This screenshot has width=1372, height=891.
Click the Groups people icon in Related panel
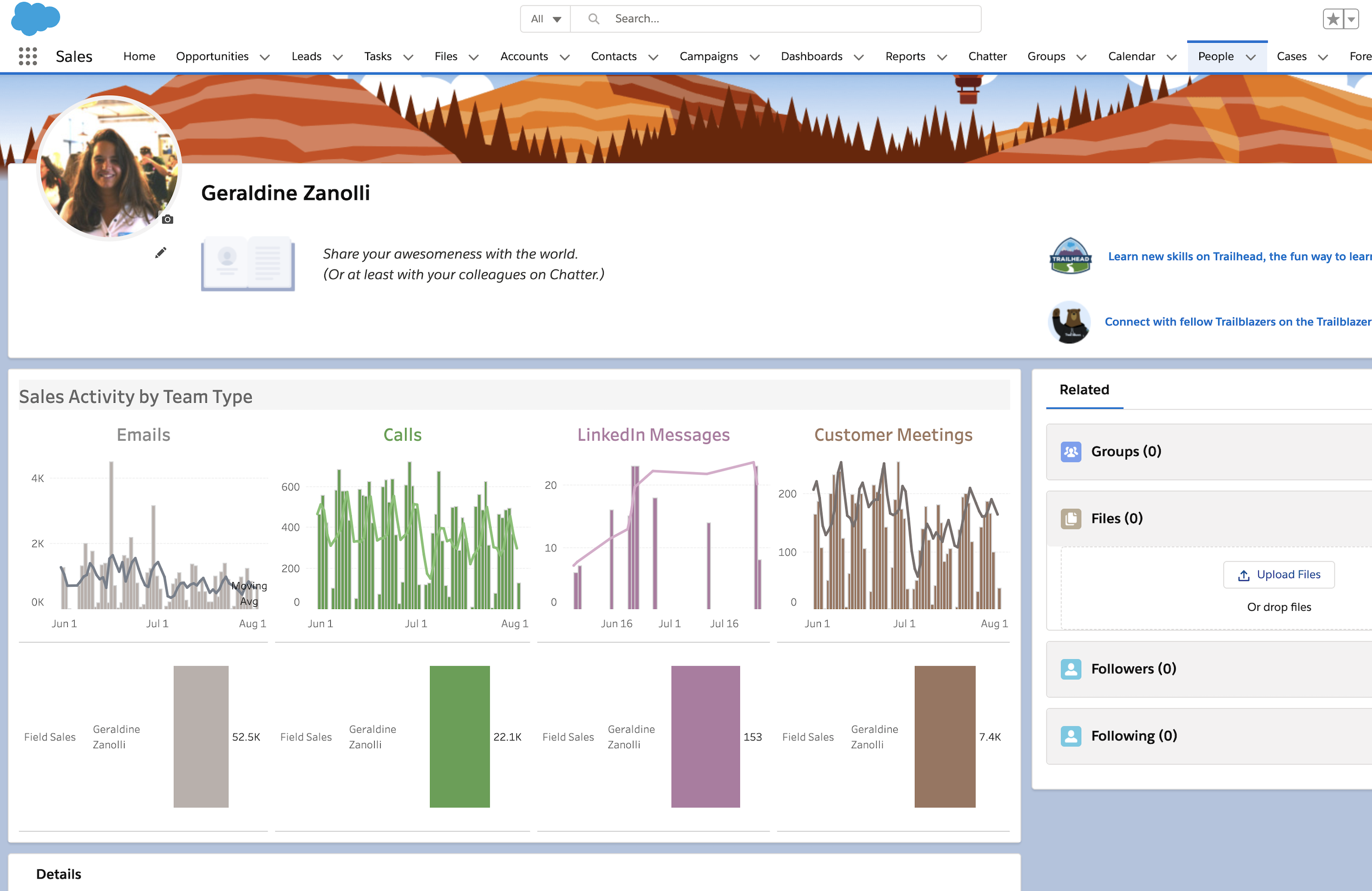tap(1070, 453)
